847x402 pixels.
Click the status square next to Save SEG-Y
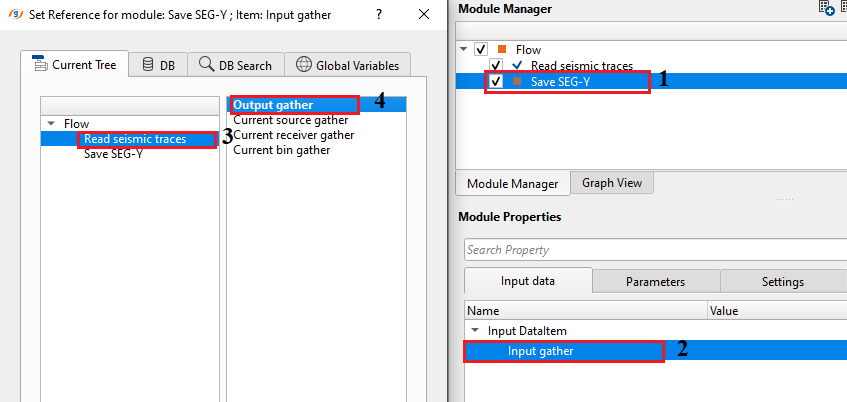[x=517, y=82]
